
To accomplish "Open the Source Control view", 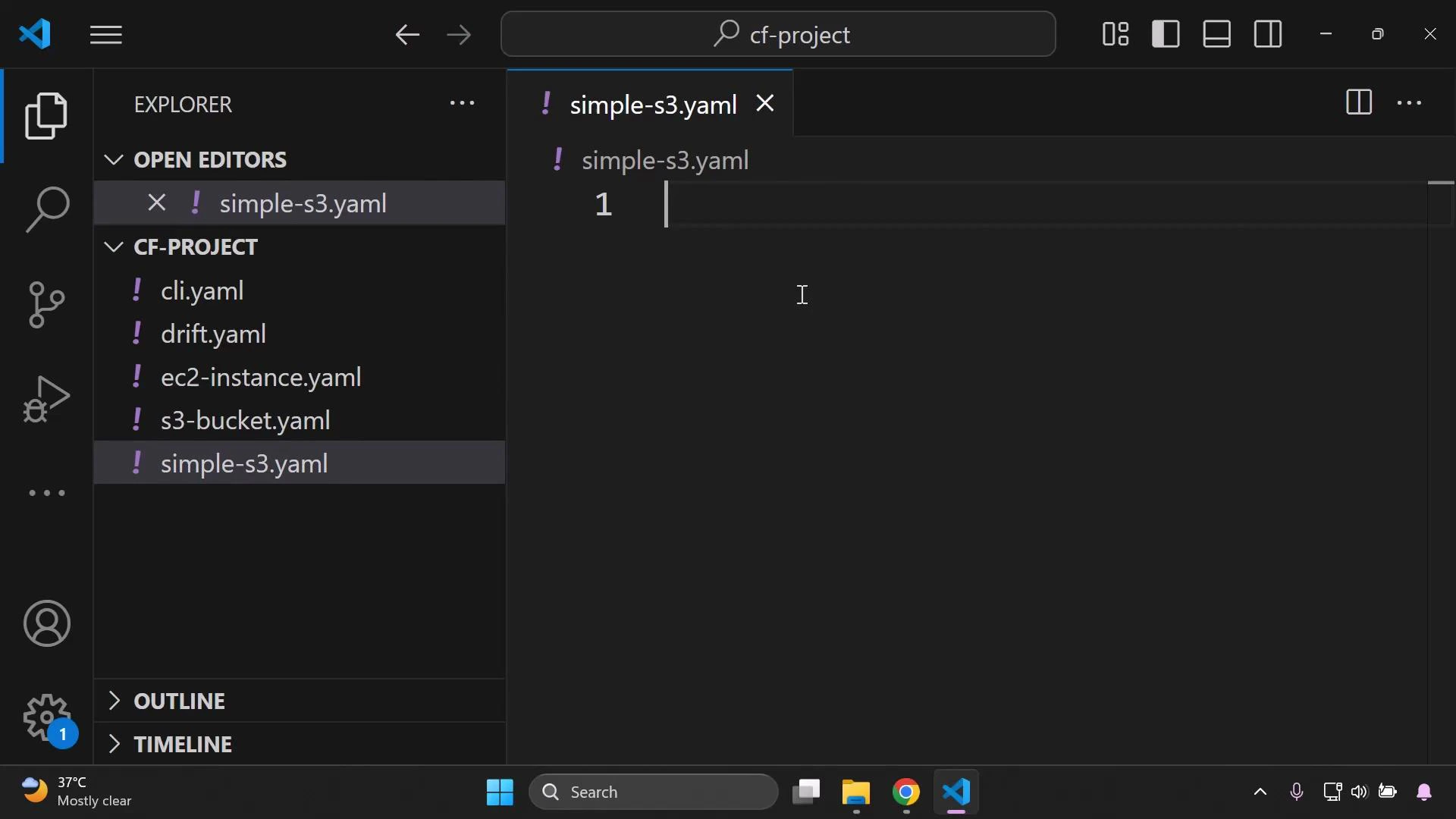I will [x=47, y=304].
